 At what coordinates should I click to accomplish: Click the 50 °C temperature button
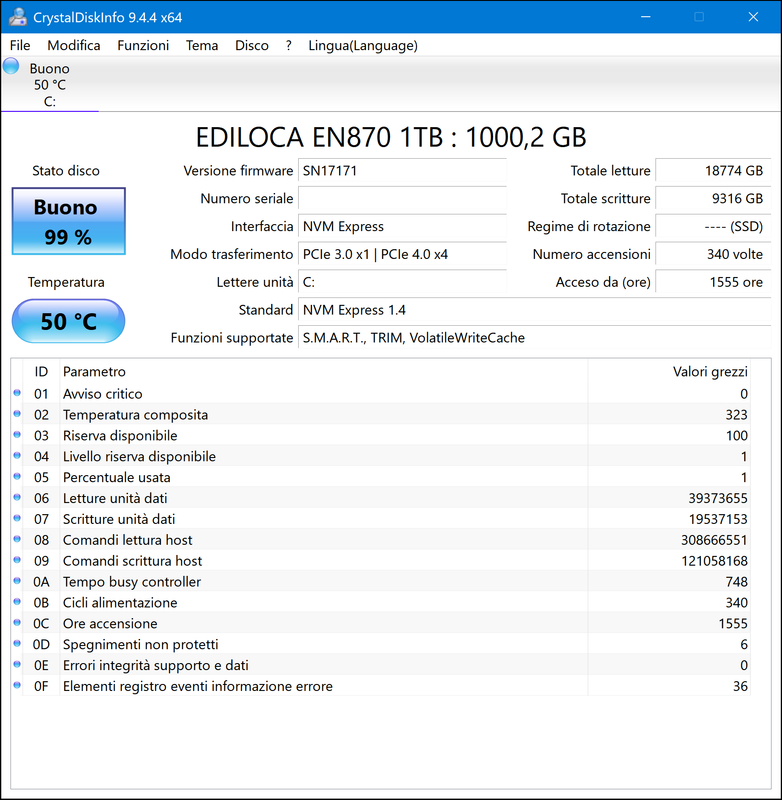[68, 321]
